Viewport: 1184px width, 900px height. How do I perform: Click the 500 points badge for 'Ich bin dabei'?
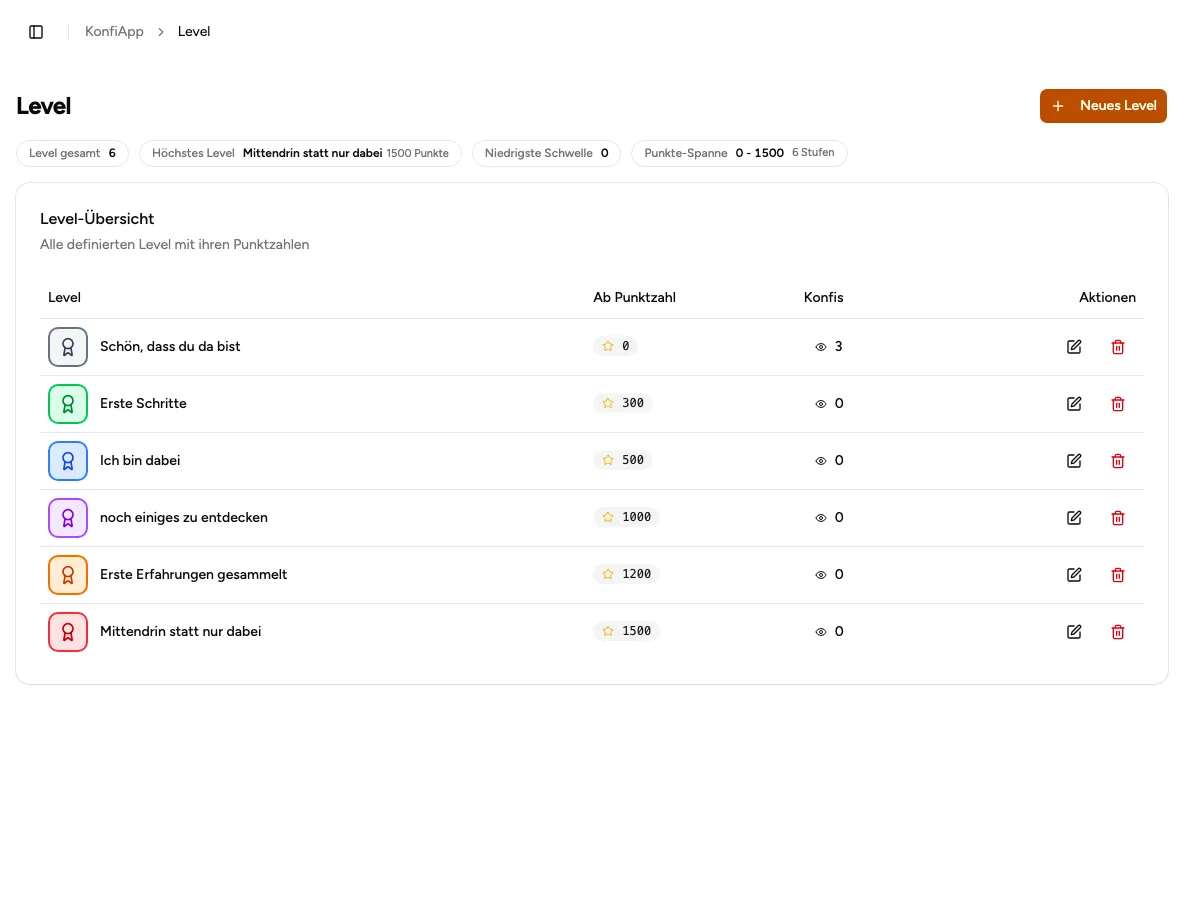pyautogui.click(x=623, y=460)
